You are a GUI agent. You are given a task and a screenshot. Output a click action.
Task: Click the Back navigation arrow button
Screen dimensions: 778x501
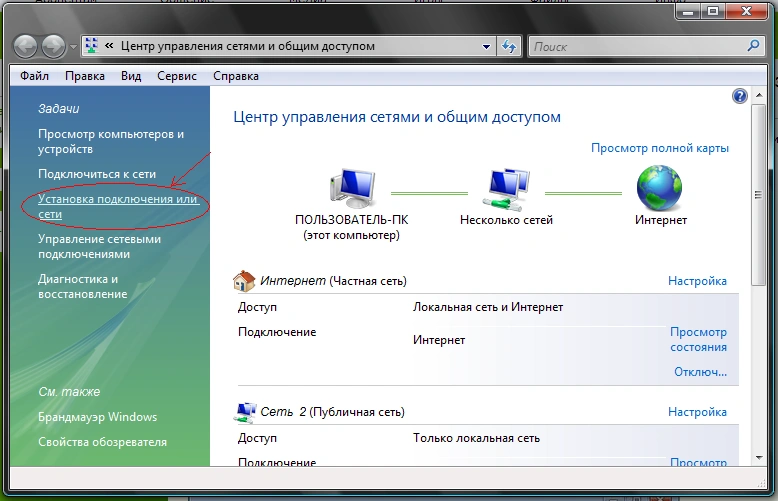coord(26,46)
